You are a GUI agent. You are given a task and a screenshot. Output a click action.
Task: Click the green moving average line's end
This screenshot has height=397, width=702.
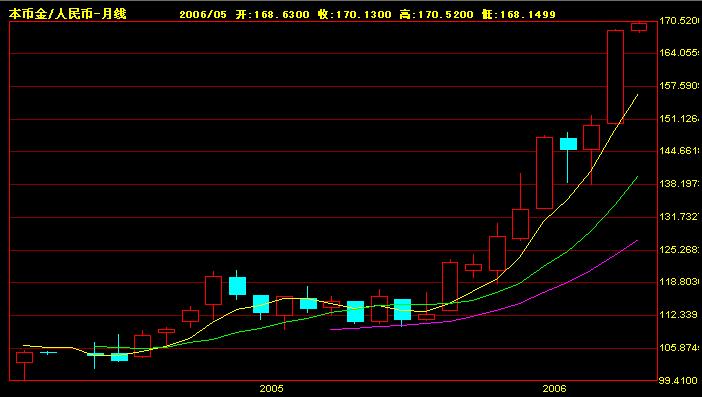coord(637,177)
